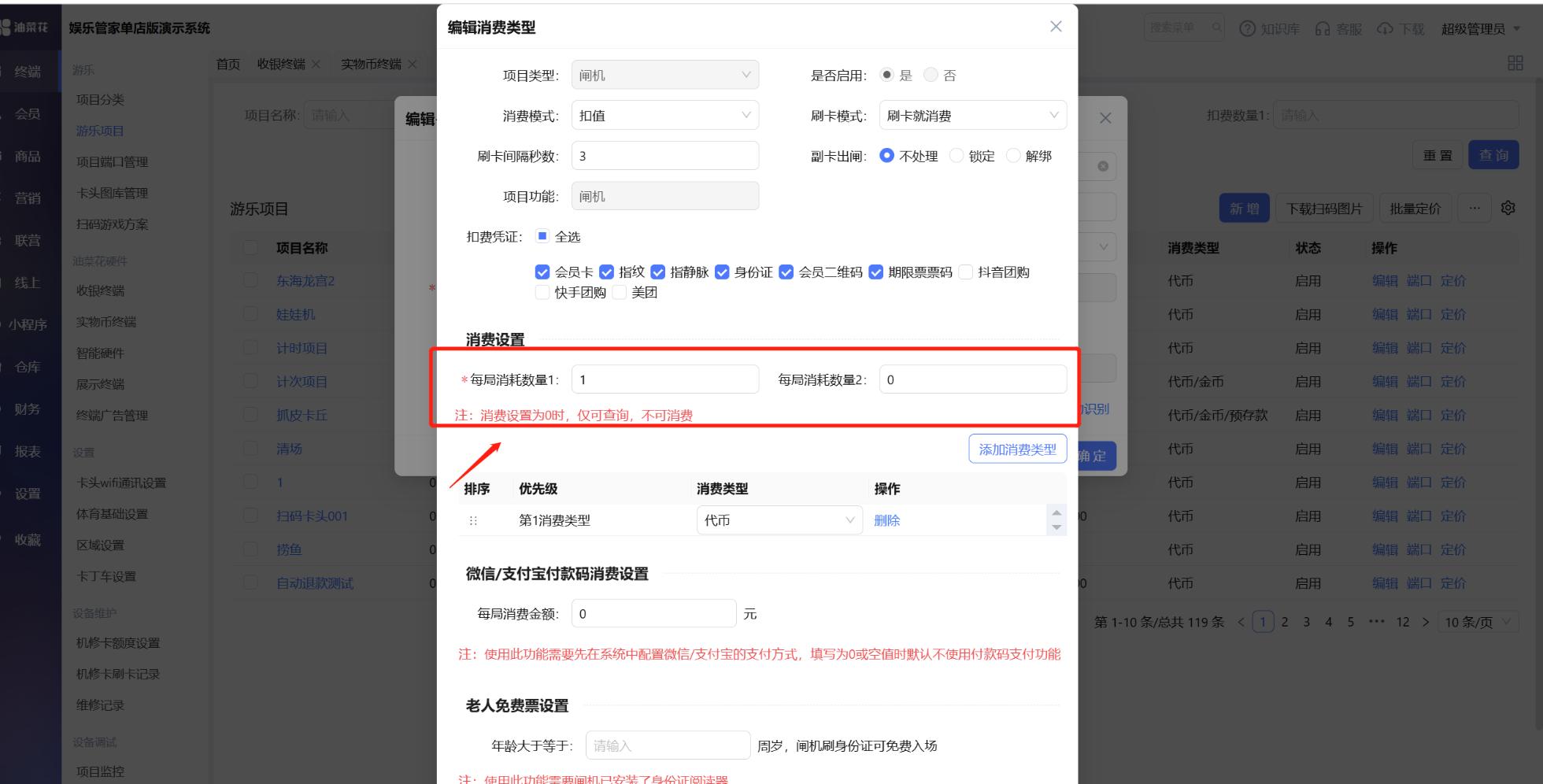Change the 10 条/页 page size
Image resolution: width=1543 pixels, height=784 pixels.
[x=1478, y=622]
